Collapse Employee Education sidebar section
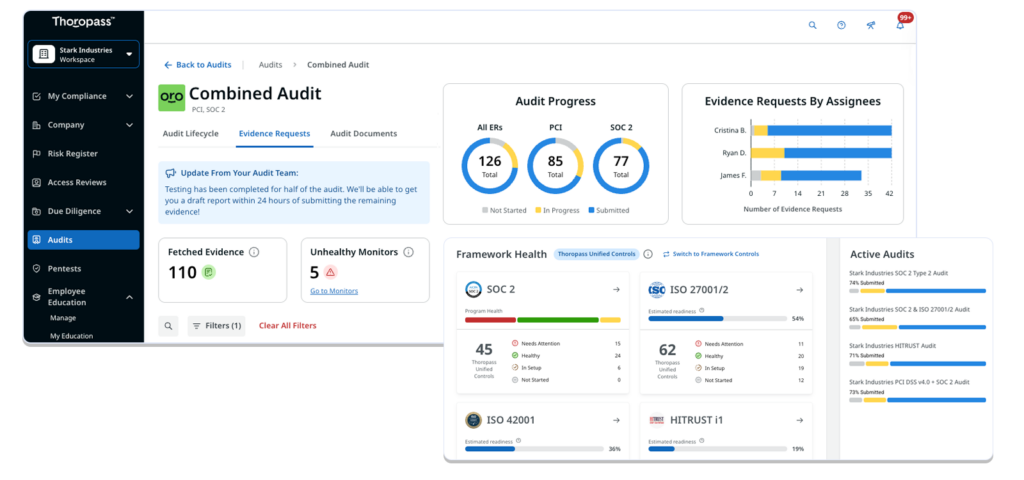 pos(129,297)
